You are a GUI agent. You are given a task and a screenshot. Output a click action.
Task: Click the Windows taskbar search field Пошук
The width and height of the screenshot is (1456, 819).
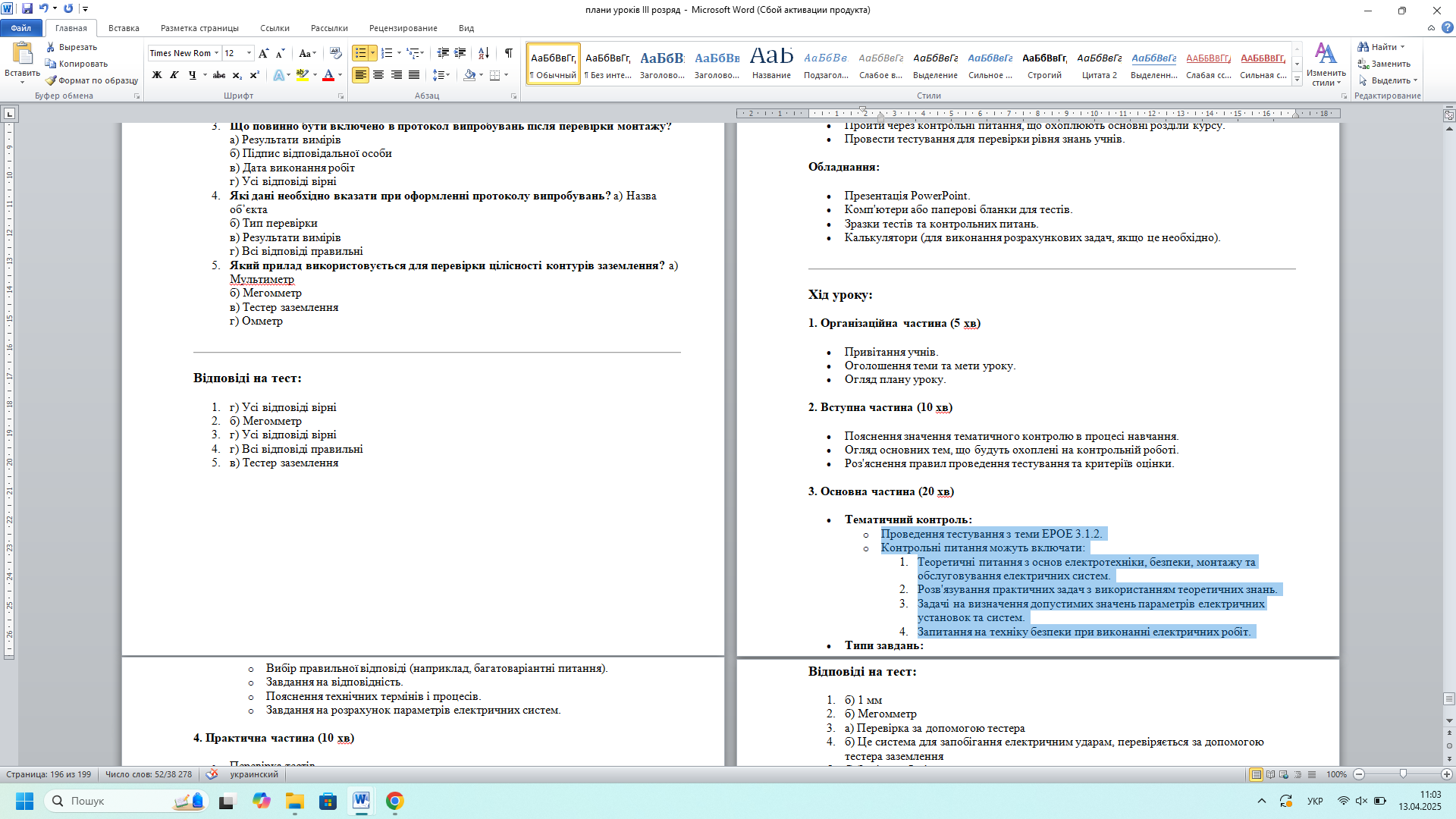point(114,801)
